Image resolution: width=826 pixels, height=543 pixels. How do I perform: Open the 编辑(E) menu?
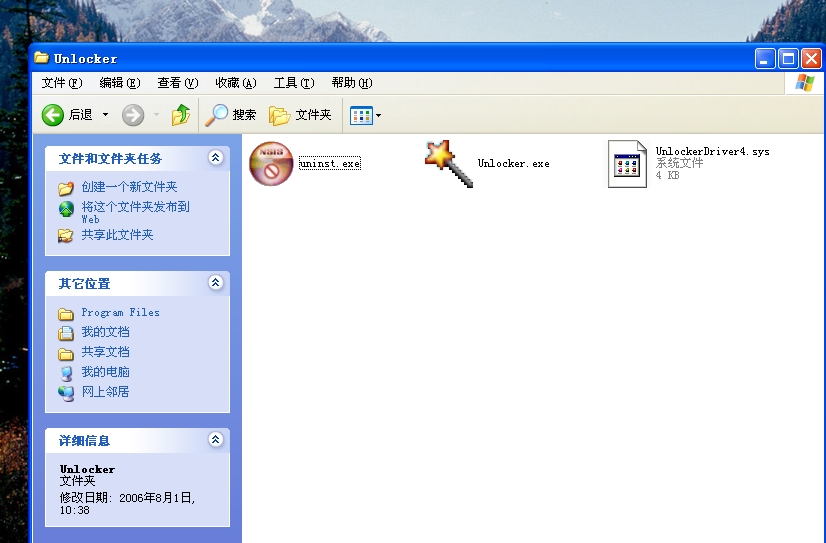click(120, 83)
